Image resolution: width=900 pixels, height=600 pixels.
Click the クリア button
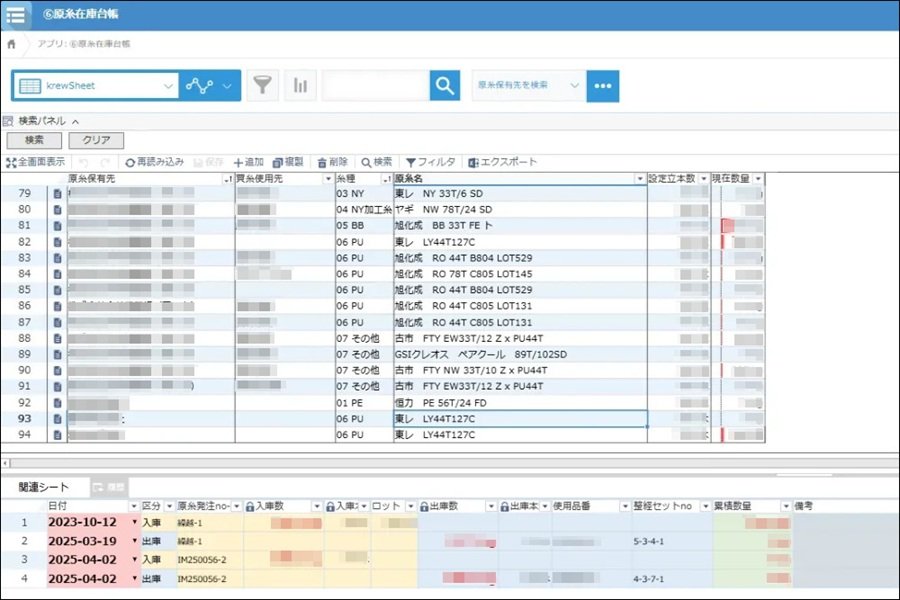click(96, 140)
